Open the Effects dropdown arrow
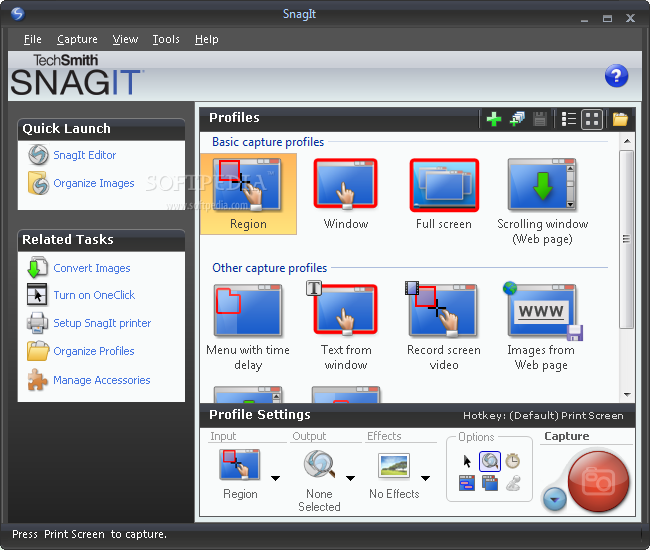This screenshot has height=550, width=650. pos(425,478)
